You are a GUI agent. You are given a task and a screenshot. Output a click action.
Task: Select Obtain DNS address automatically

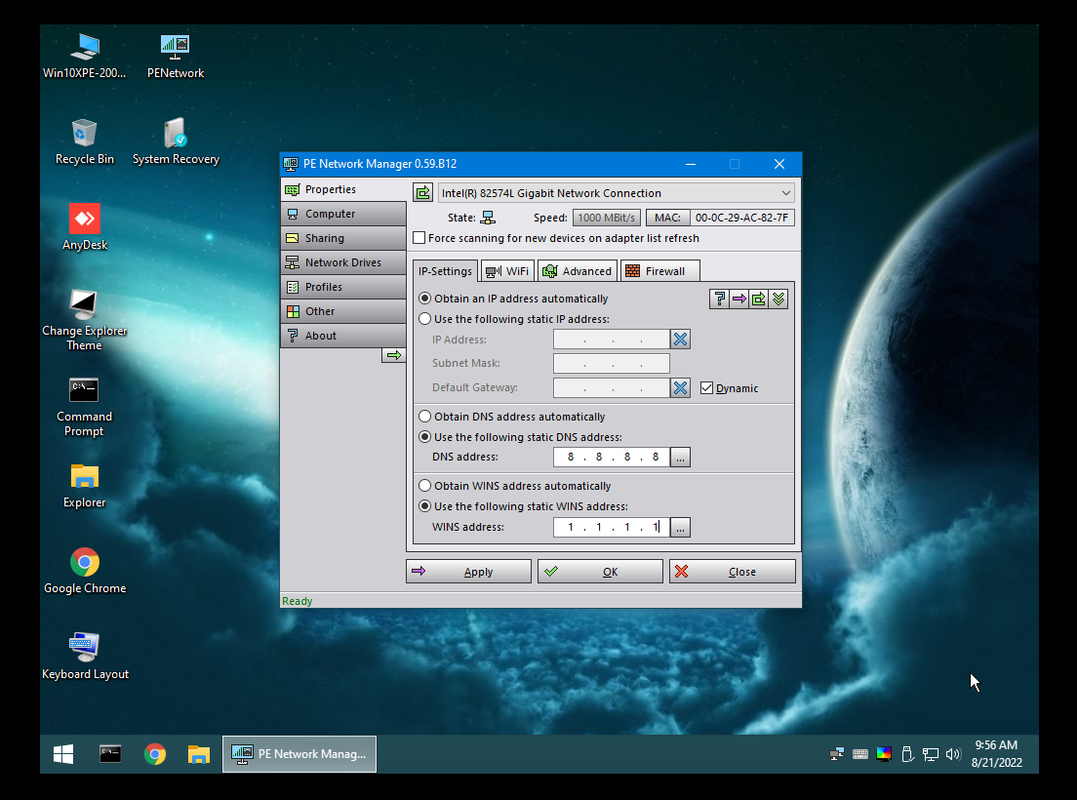(426, 417)
